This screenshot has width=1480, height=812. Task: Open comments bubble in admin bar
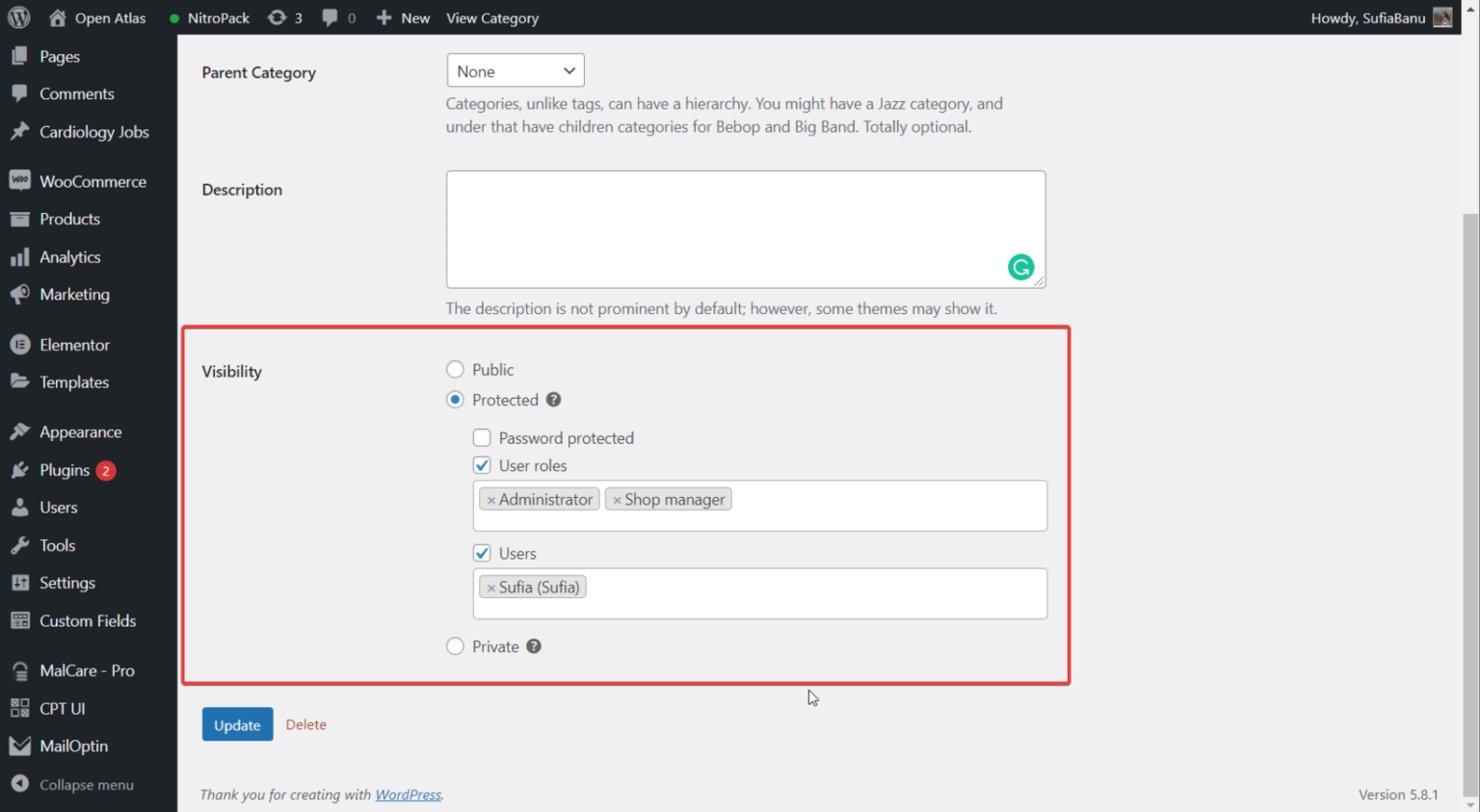click(338, 17)
